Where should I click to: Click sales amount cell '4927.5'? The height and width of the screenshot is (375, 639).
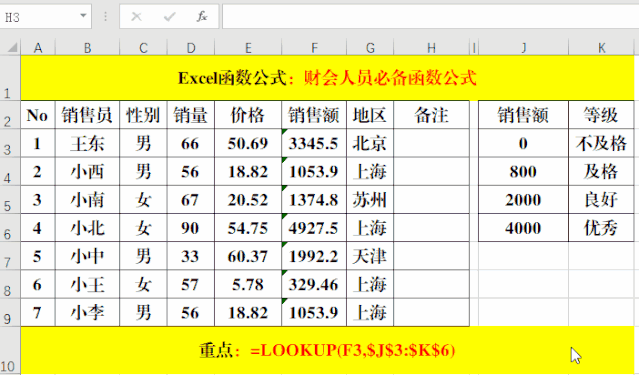[314, 228]
